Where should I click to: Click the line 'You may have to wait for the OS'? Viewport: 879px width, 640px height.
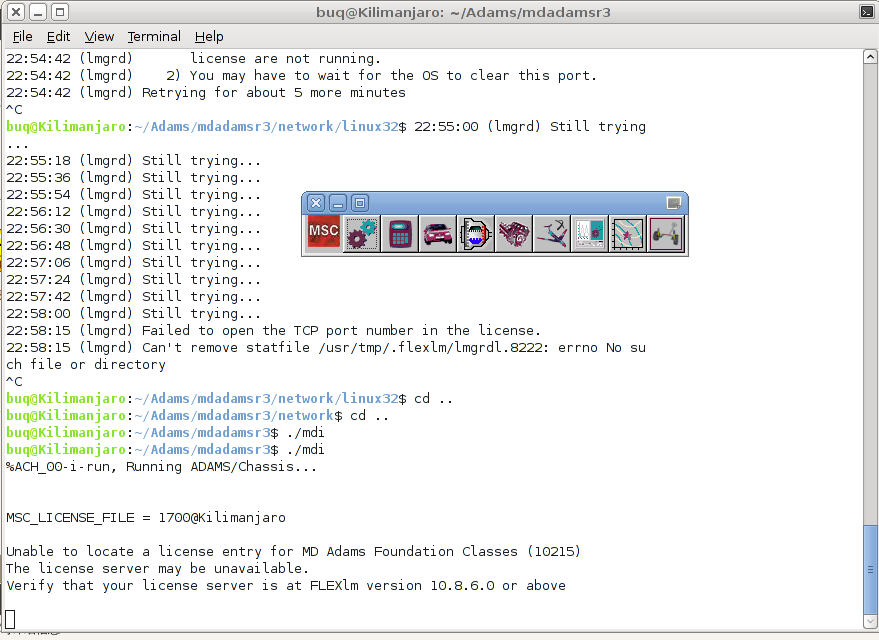(302, 76)
